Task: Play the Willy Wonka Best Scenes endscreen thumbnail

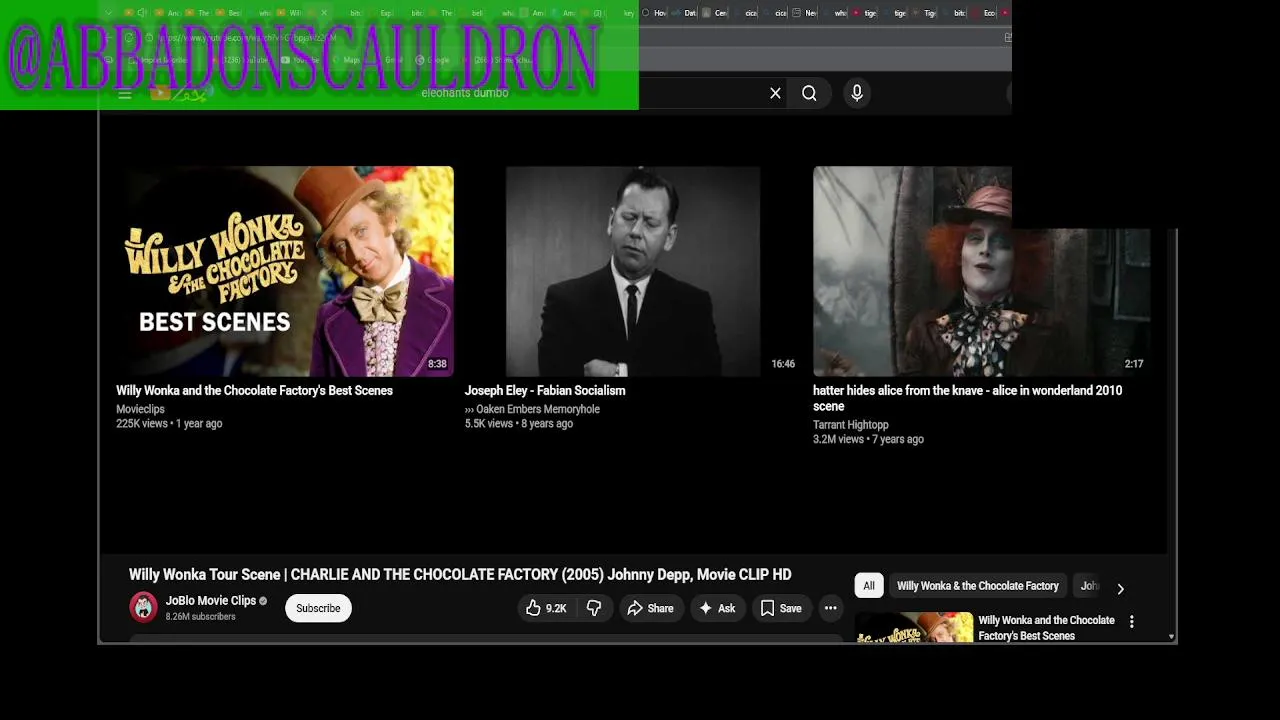Action: click(x=285, y=271)
